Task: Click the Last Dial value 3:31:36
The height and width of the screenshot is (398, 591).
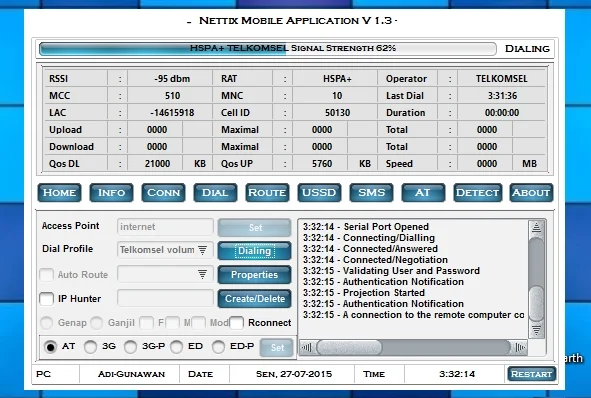Action: point(502,96)
